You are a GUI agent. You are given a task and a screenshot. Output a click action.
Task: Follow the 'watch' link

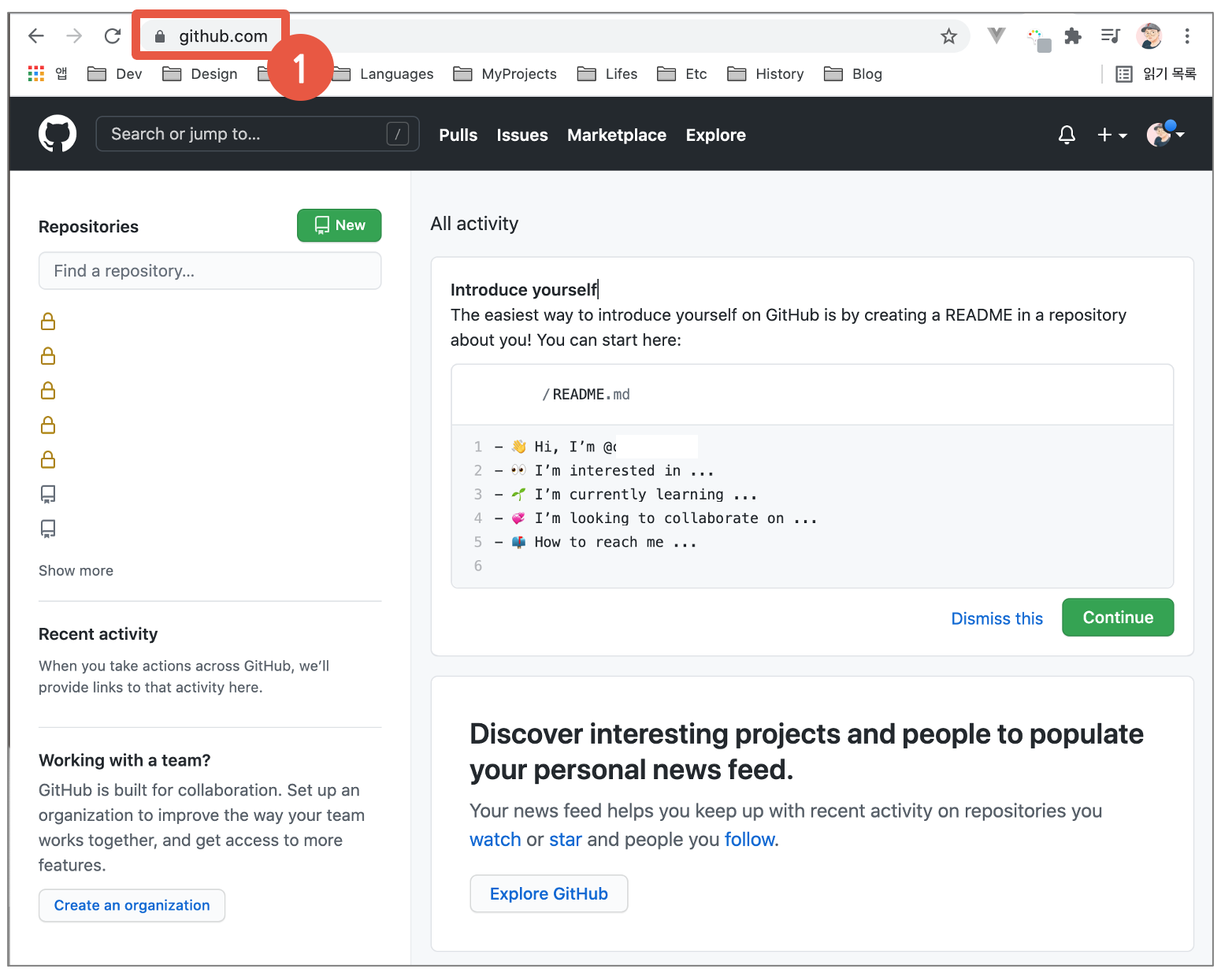[495, 840]
